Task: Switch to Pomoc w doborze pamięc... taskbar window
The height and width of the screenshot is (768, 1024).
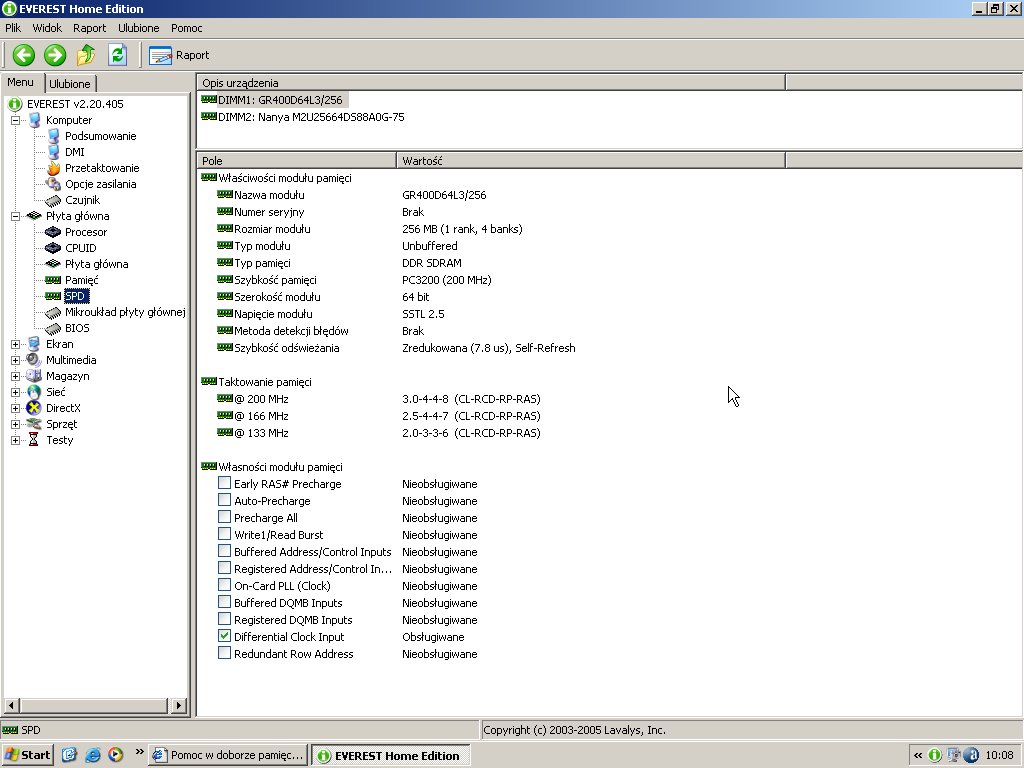Action: click(x=228, y=755)
